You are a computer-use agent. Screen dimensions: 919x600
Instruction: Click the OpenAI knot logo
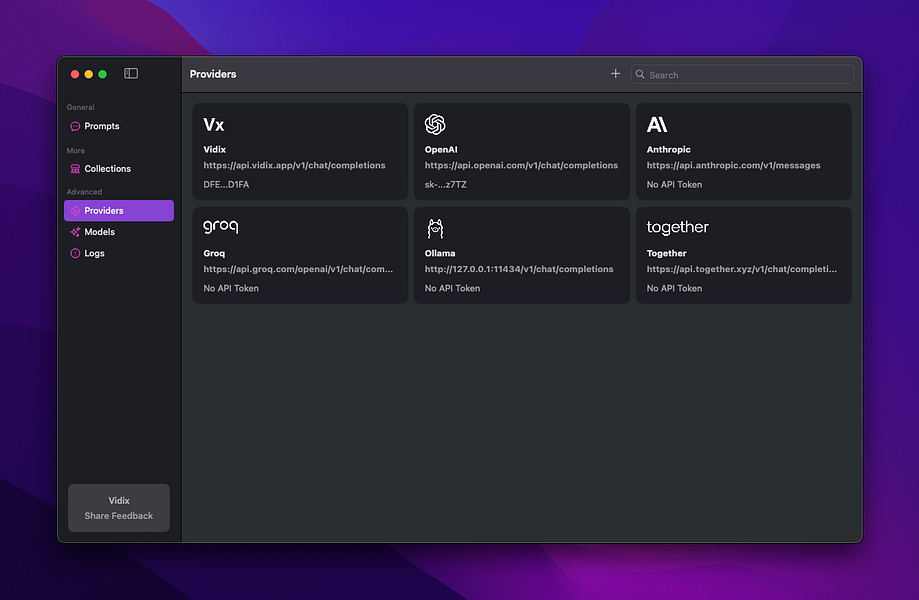(435, 124)
